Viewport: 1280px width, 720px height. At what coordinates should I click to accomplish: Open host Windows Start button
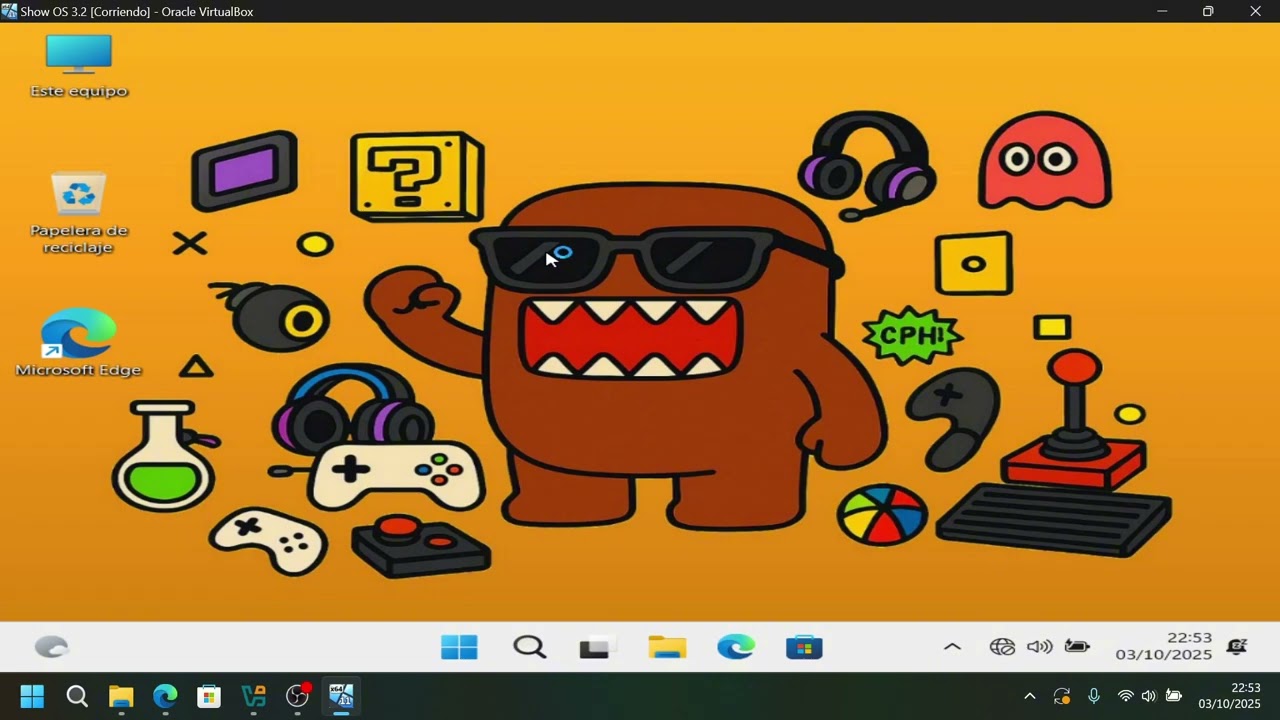point(32,696)
